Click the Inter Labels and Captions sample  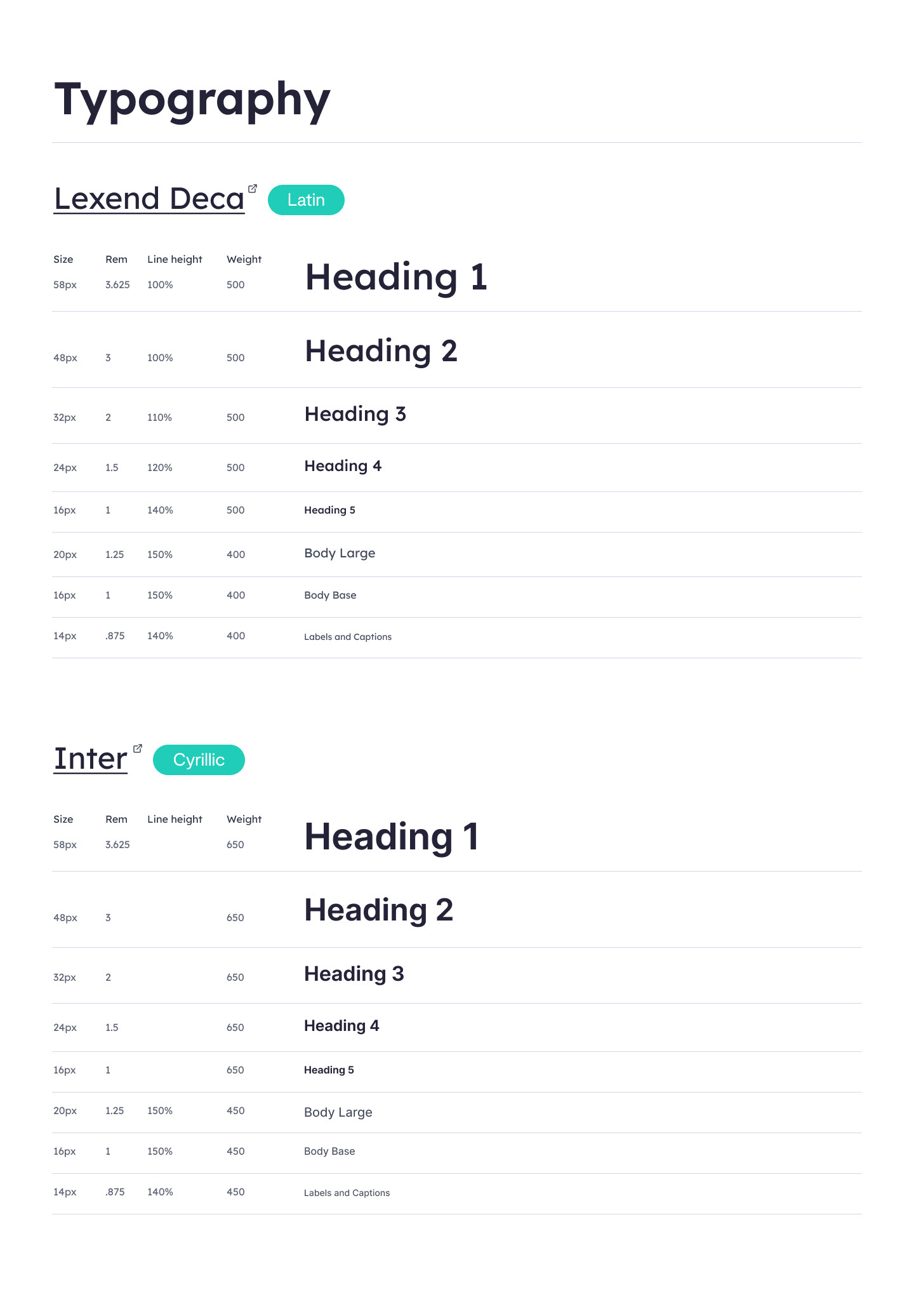(347, 1193)
